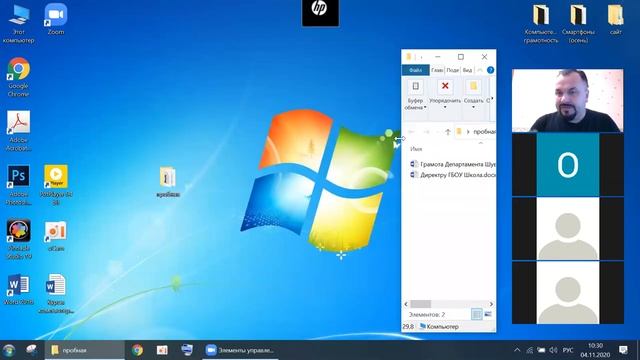640x360 pixels.
Task: Collapse the Explorer ribbon with the chevron
Action: [480, 70]
